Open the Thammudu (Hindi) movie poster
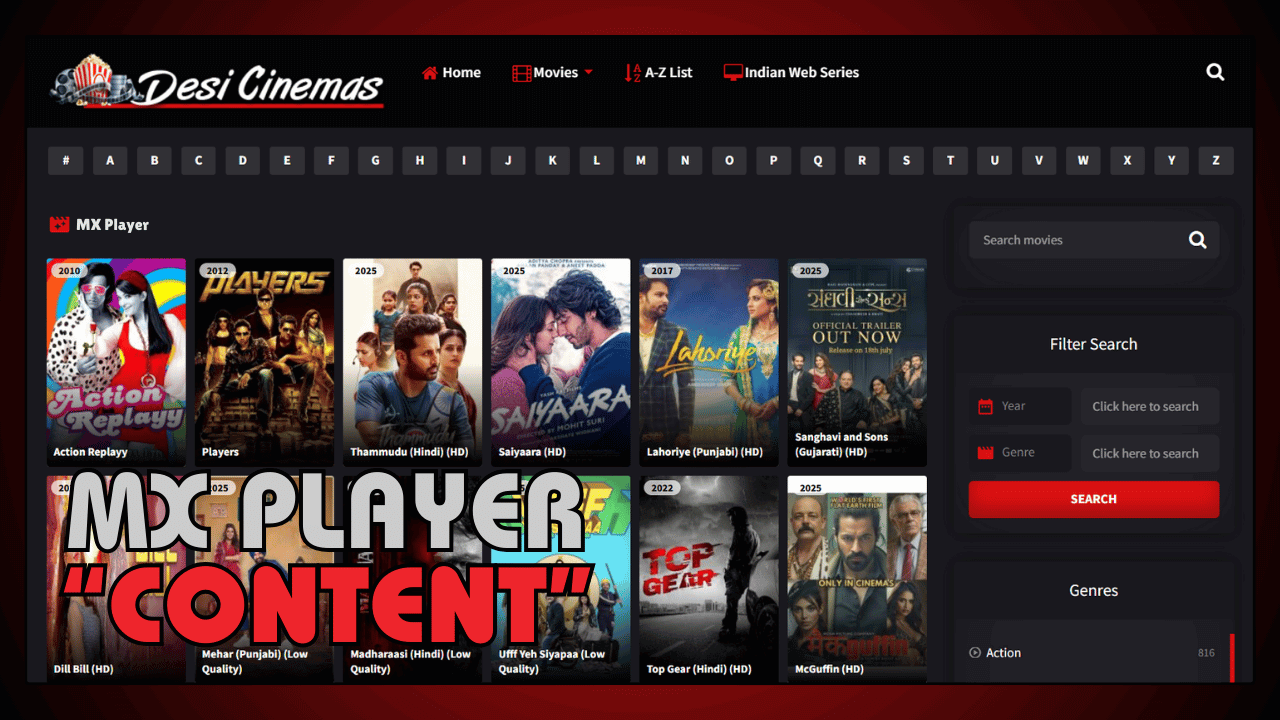This screenshot has height=720, width=1280. (x=412, y=362)
